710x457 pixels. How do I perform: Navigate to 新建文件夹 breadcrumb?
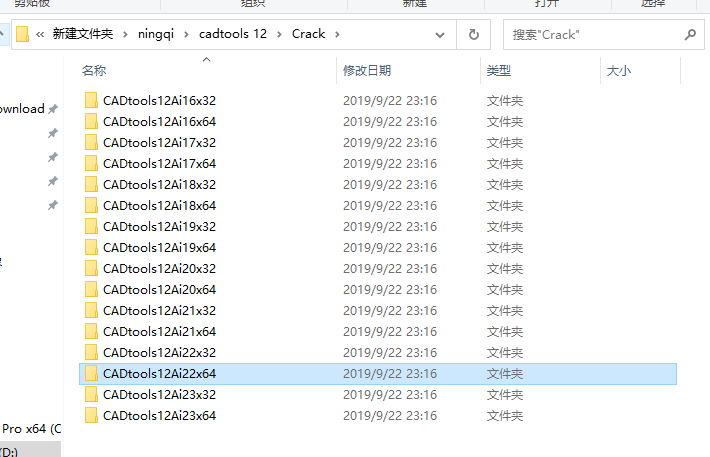[x=82, y=34]
